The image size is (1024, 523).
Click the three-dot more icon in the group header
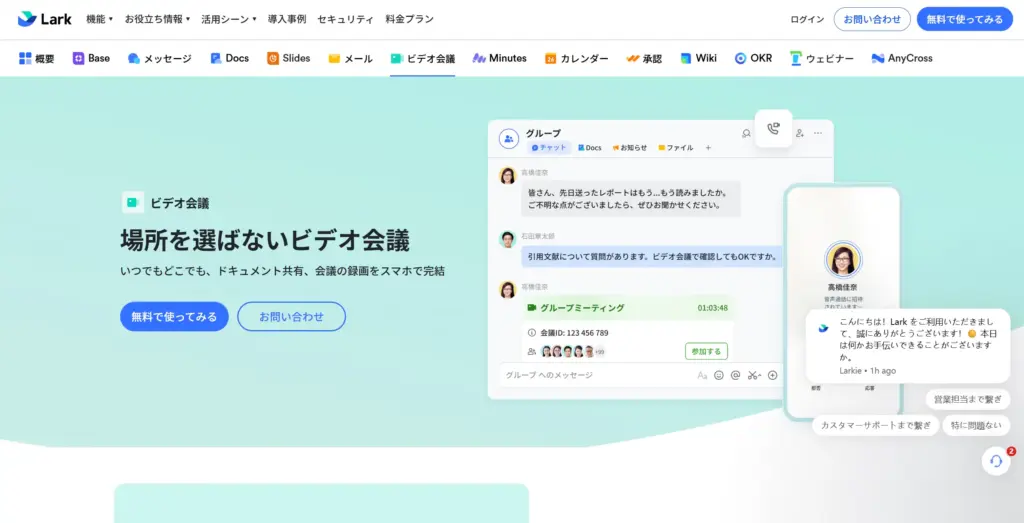click(818, 133)
